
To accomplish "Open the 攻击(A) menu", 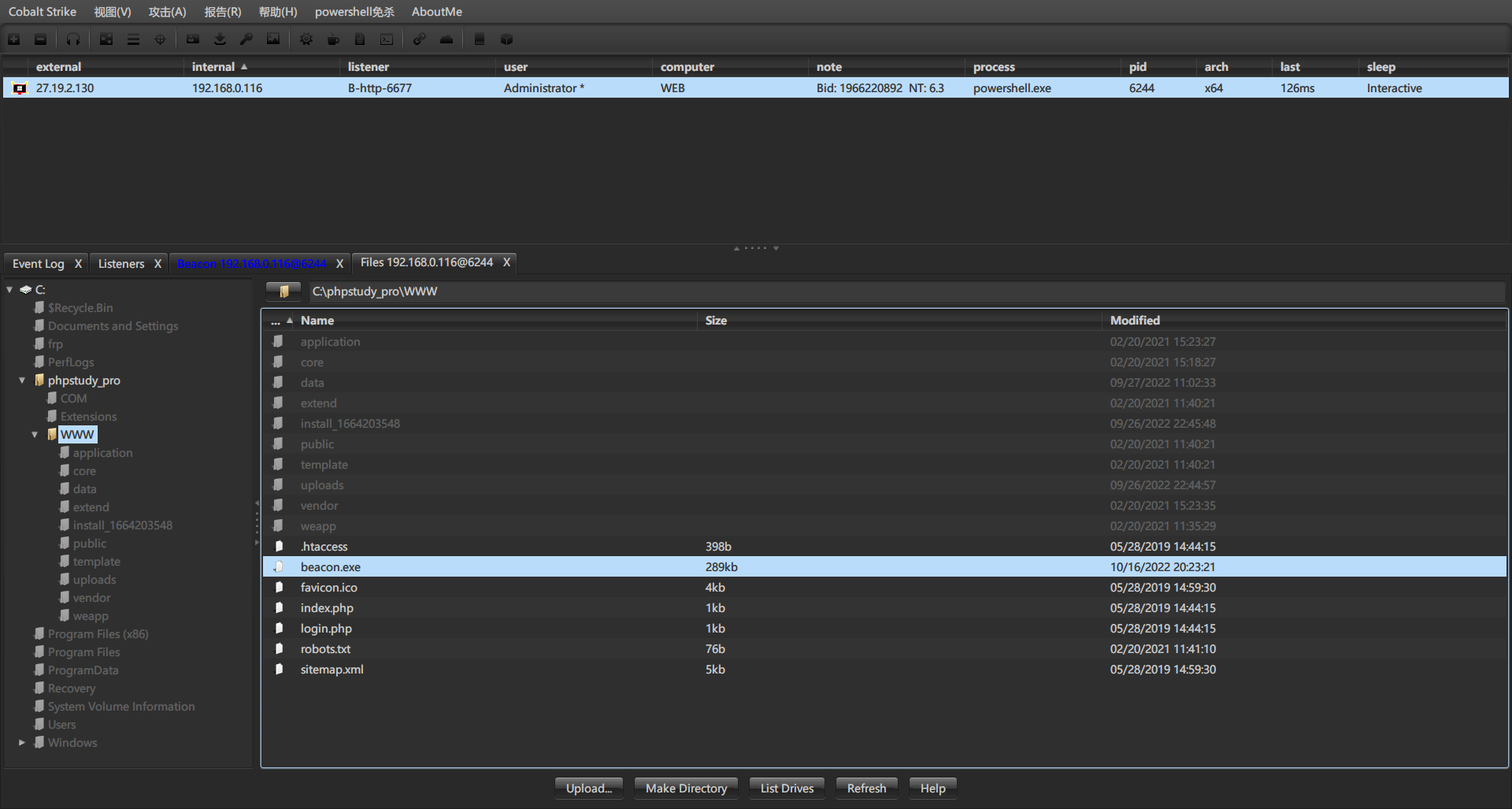I will click(x=168, y=12).
